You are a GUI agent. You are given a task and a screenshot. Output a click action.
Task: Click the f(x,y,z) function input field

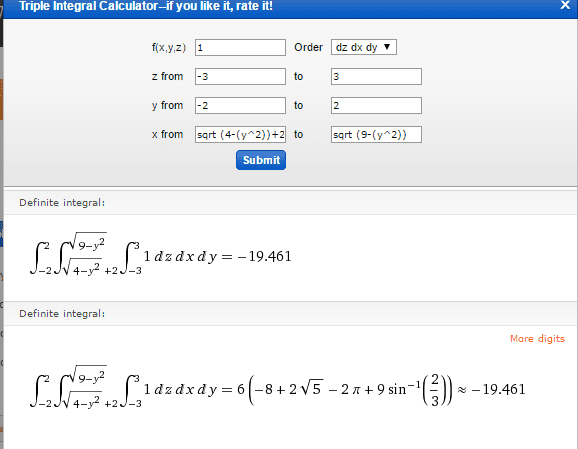[x=240, y=48]
